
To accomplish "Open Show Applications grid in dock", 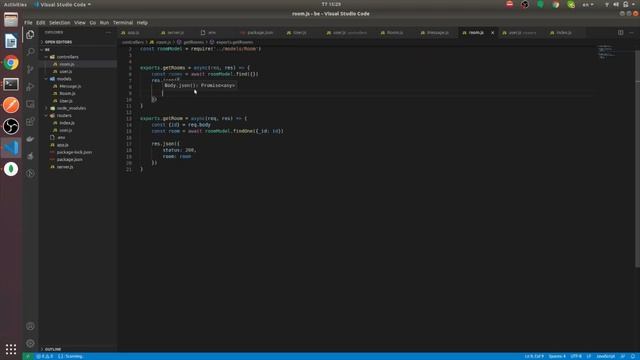I will pyautogui.click(x=11, y=349).
